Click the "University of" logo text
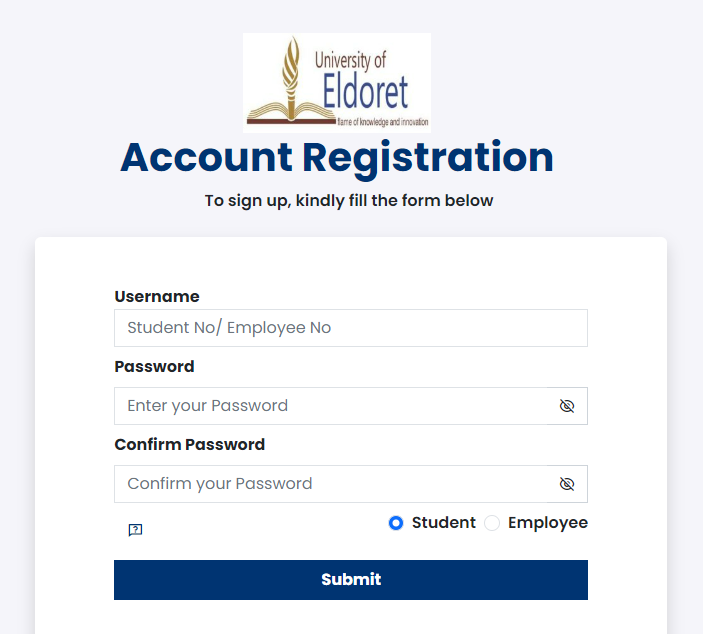Image resolution: width=703 pixels, height=634 pixels. click(350, 60)
